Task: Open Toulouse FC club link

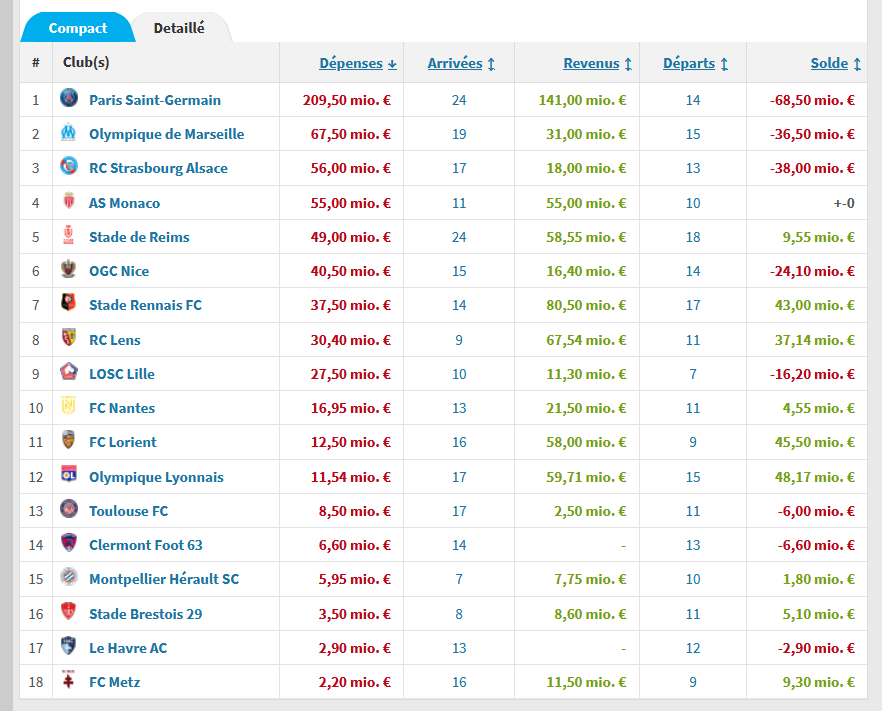Action: [128, 512]
